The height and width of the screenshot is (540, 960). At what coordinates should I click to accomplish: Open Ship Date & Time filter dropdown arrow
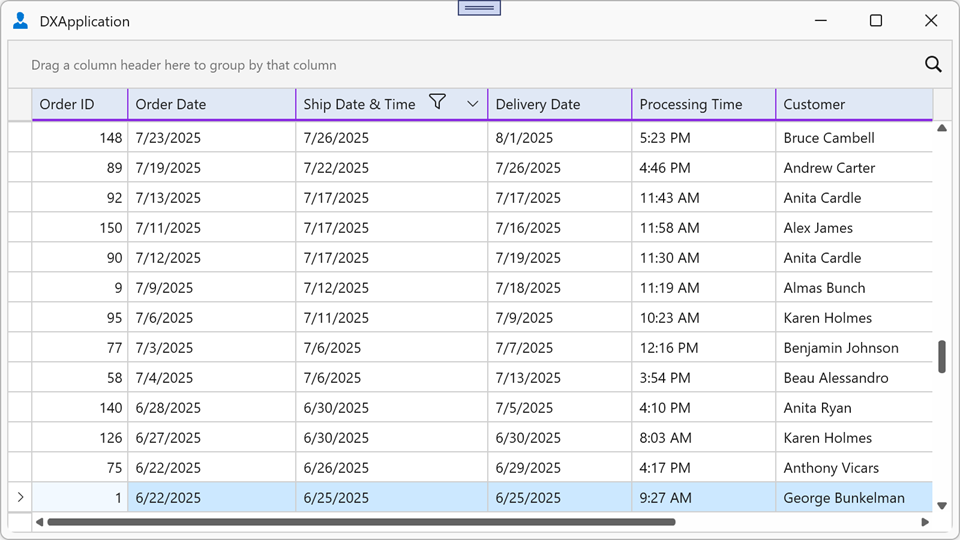click(x=473, y=104)
